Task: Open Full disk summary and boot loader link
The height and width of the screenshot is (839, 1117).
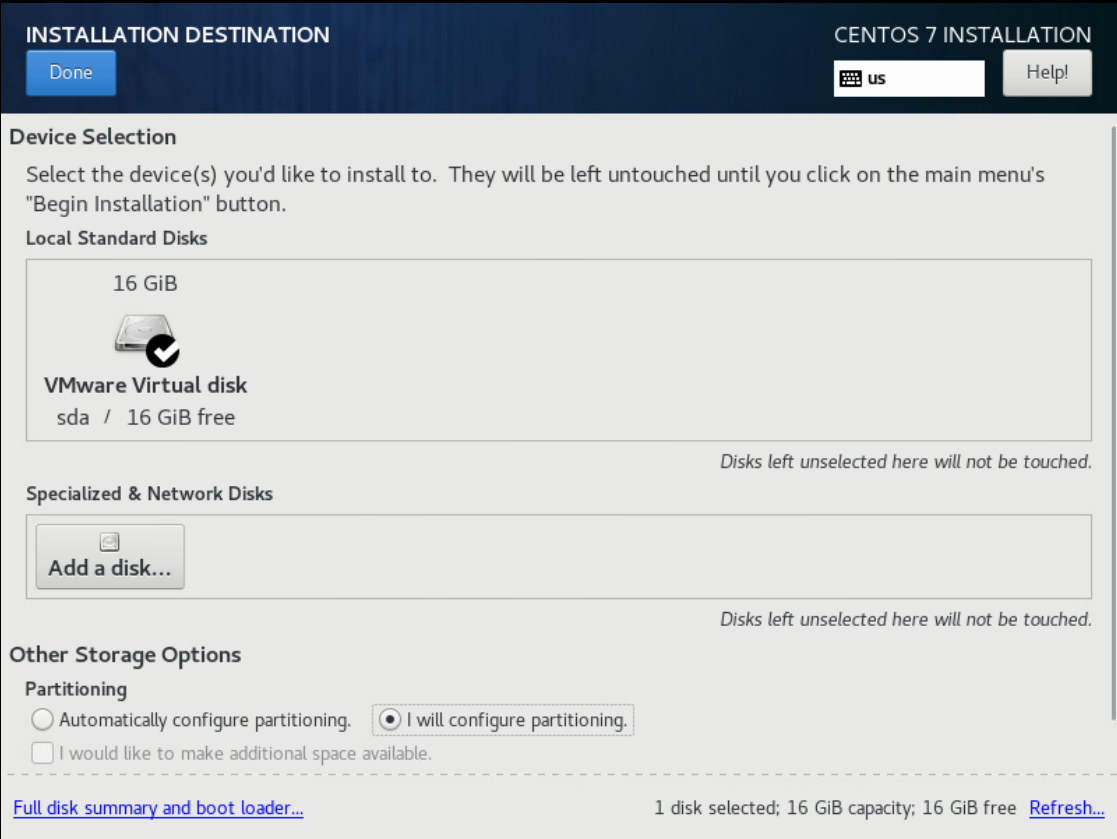Action: [158, 808]
